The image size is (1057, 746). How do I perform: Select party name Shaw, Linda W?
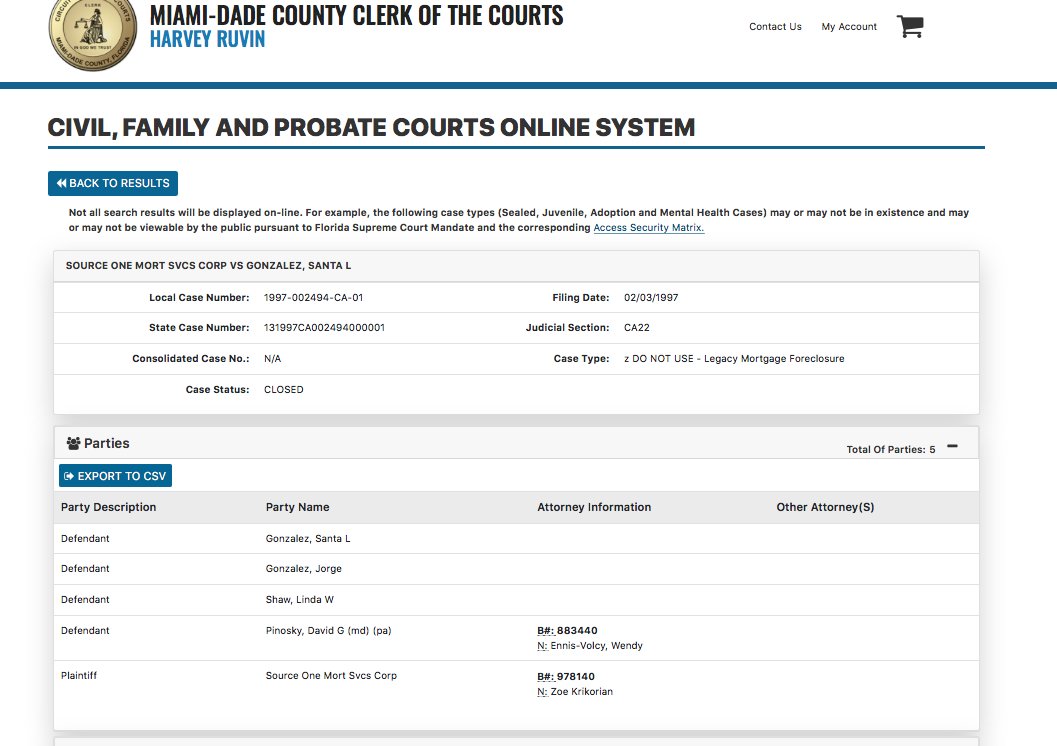coord(299,600)
